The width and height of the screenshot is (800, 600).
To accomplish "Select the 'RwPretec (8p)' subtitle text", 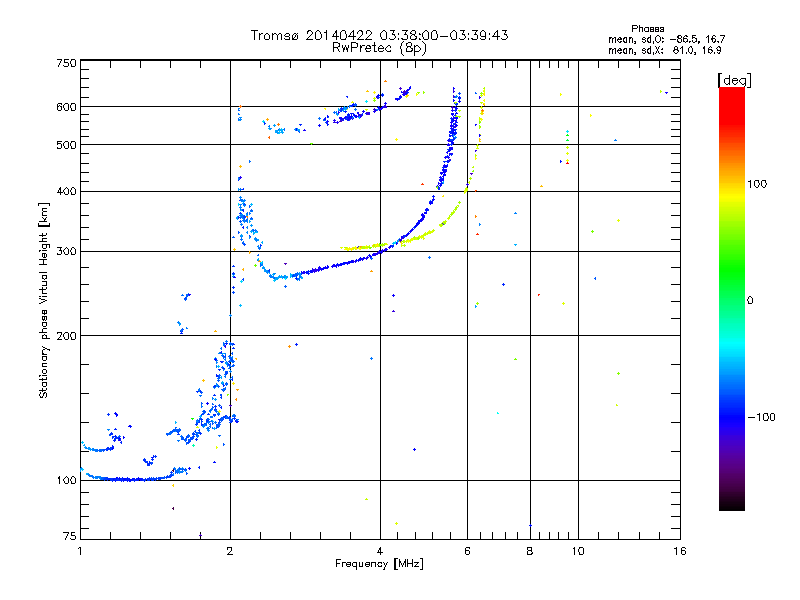I will pyautogui.click(x=379, y=48).
